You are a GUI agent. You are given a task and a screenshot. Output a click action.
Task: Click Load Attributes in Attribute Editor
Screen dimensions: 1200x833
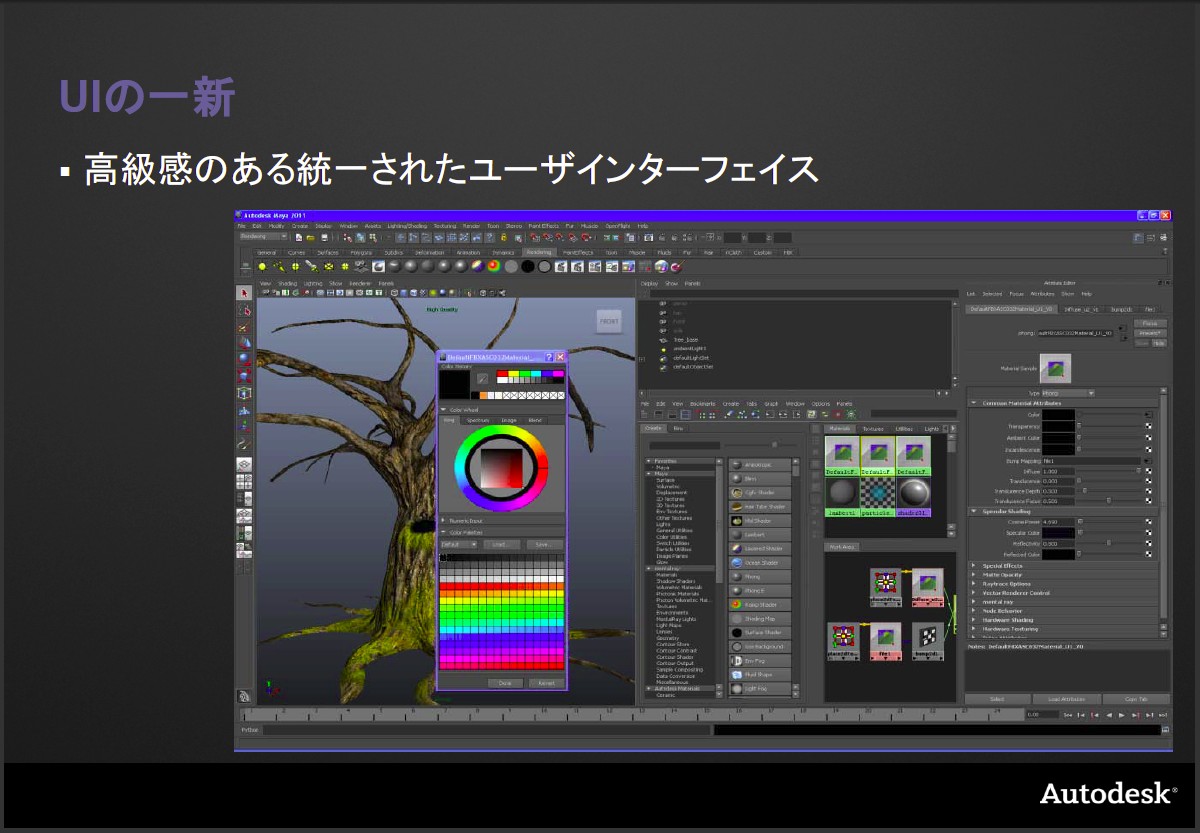[x=1066, y=699]
